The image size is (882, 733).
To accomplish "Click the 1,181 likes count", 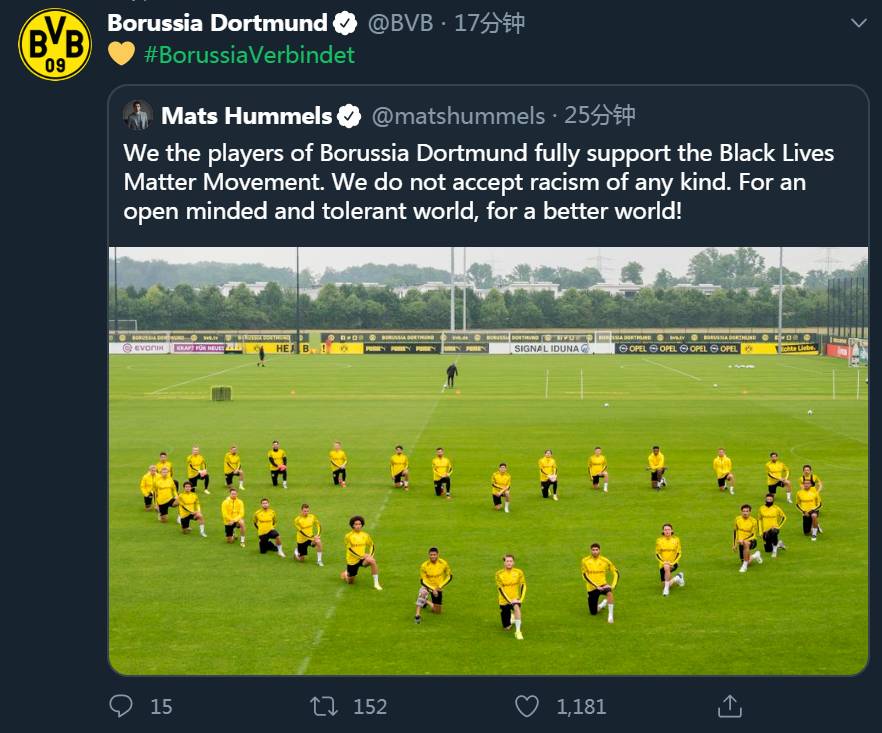I will (x=581, y=707).
